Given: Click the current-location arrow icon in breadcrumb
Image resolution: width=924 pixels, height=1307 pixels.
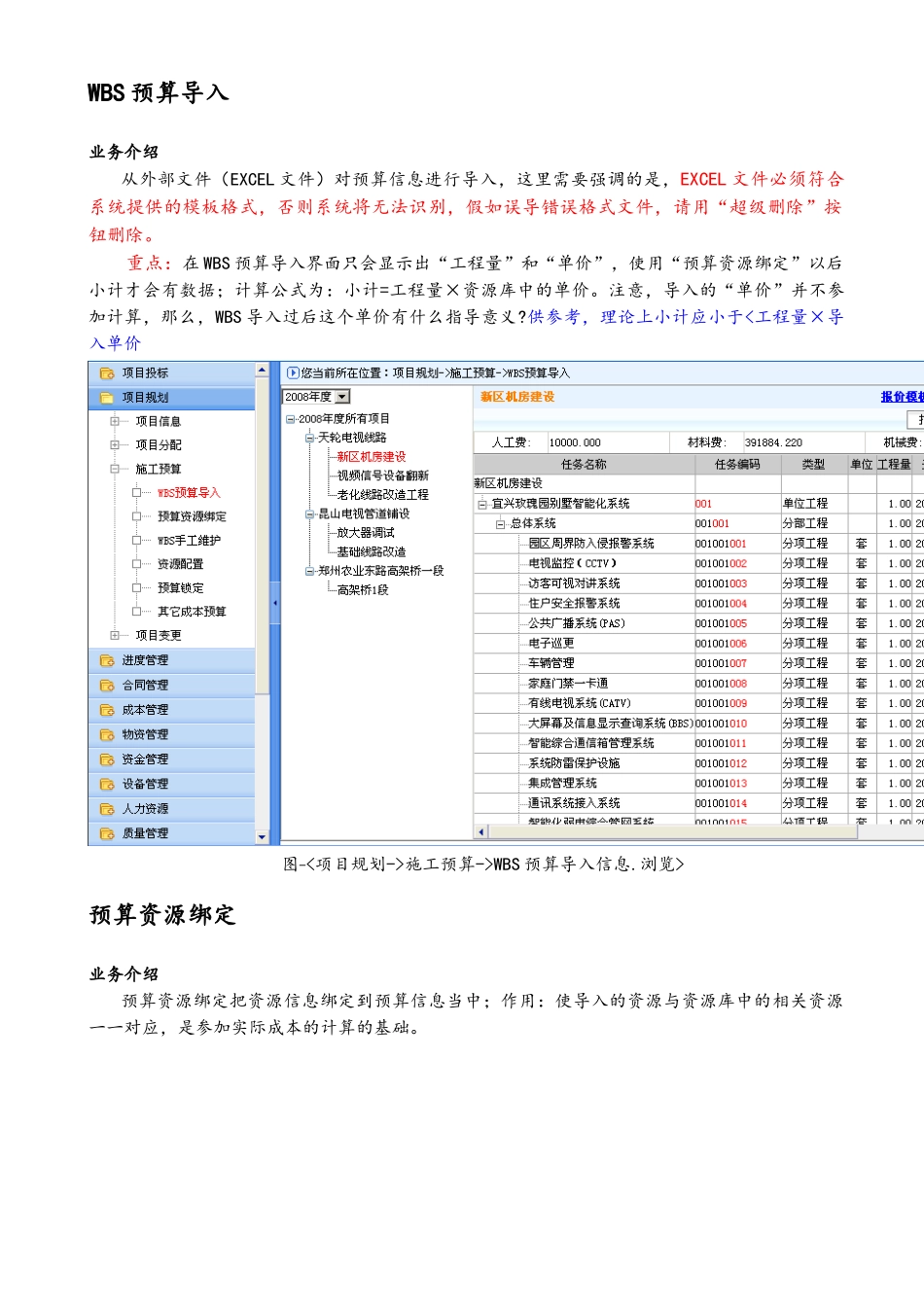Looking at the screenshot, I should tap(293, 372).
